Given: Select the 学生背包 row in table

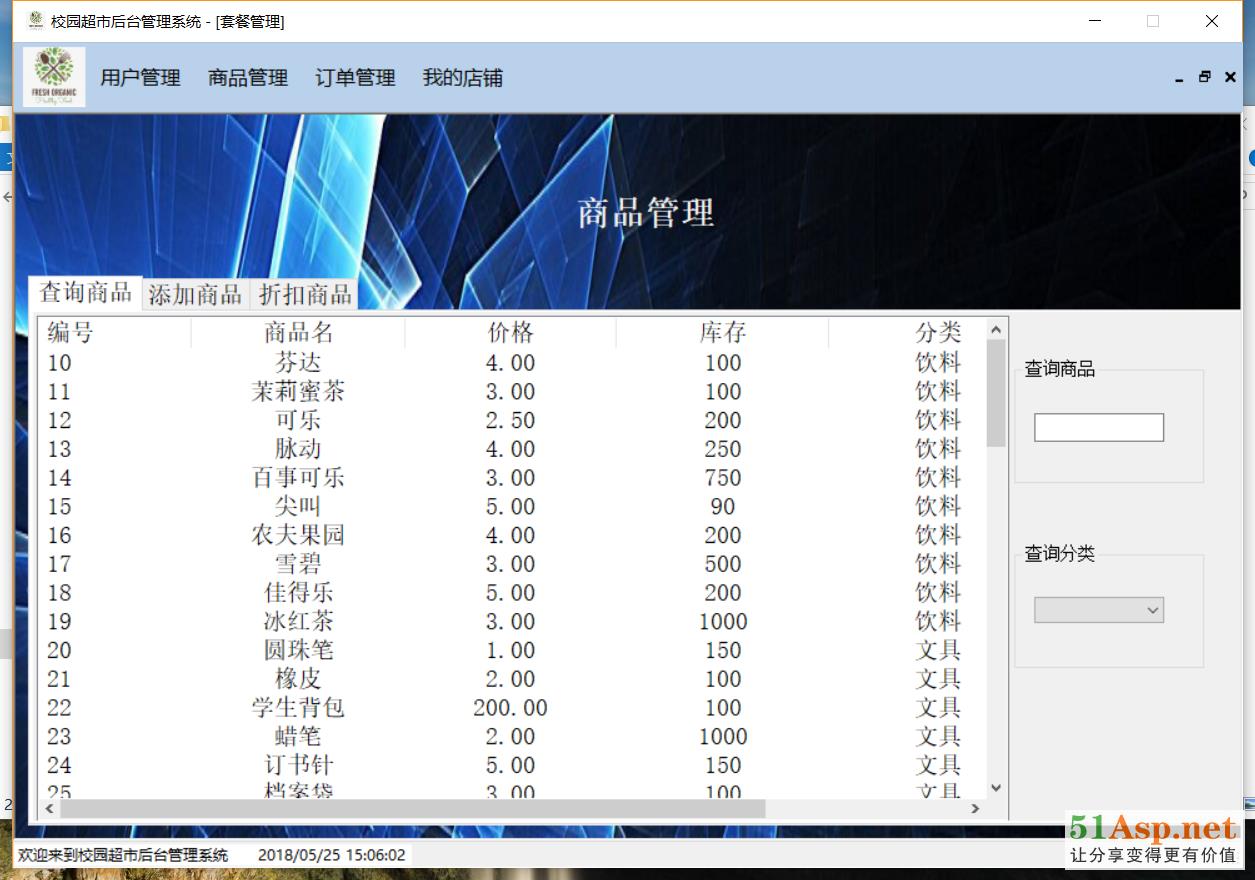Looking at the screenshot, I should pos(298,708).
